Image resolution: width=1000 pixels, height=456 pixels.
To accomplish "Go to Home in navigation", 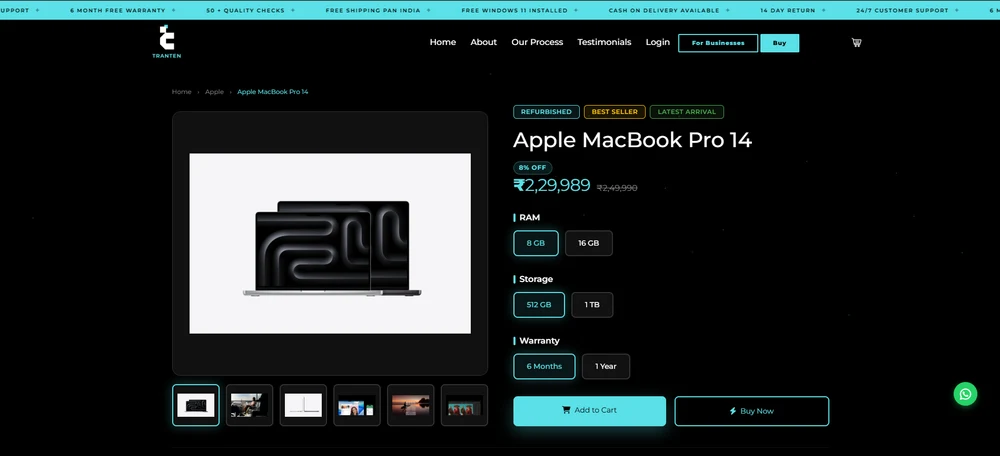I will pos(443,42).
